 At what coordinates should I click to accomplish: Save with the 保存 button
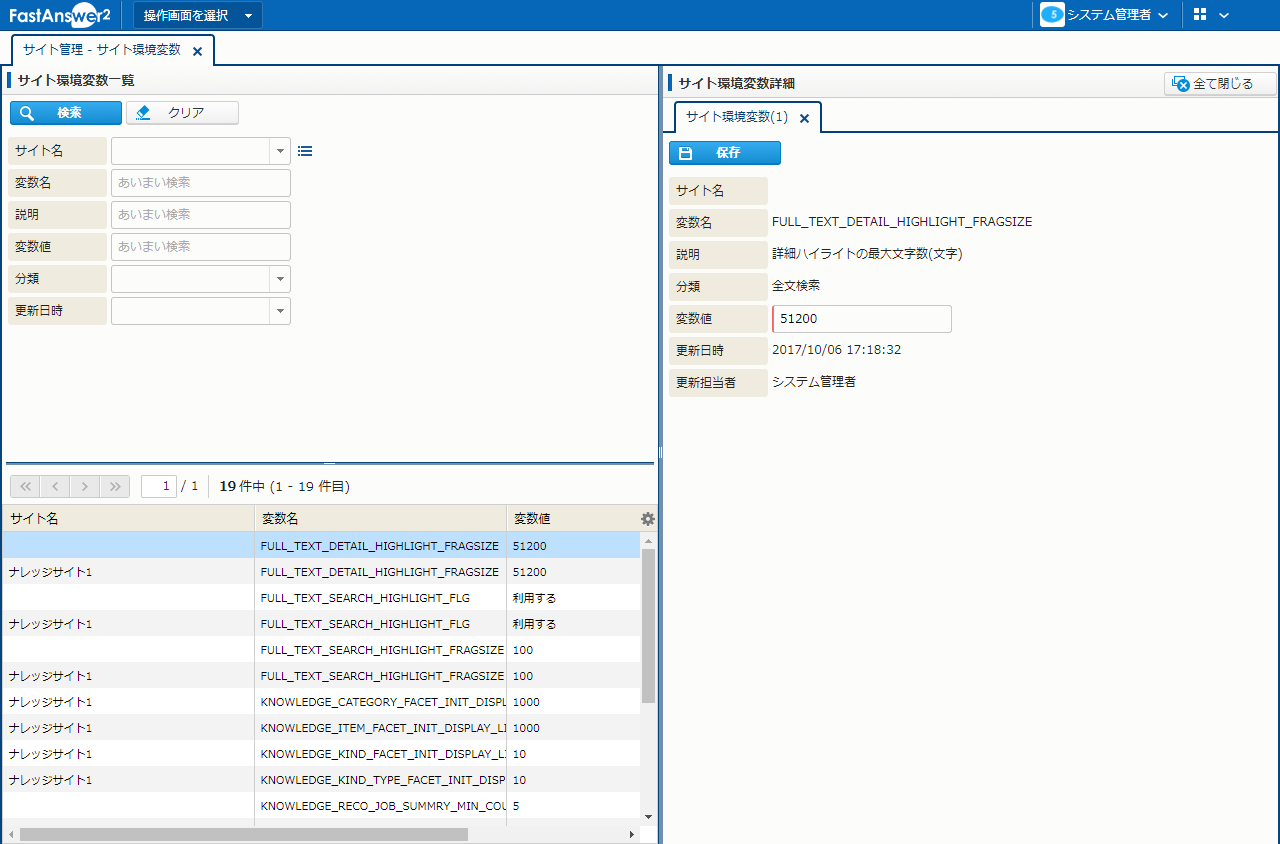click(x=724, y=153)
